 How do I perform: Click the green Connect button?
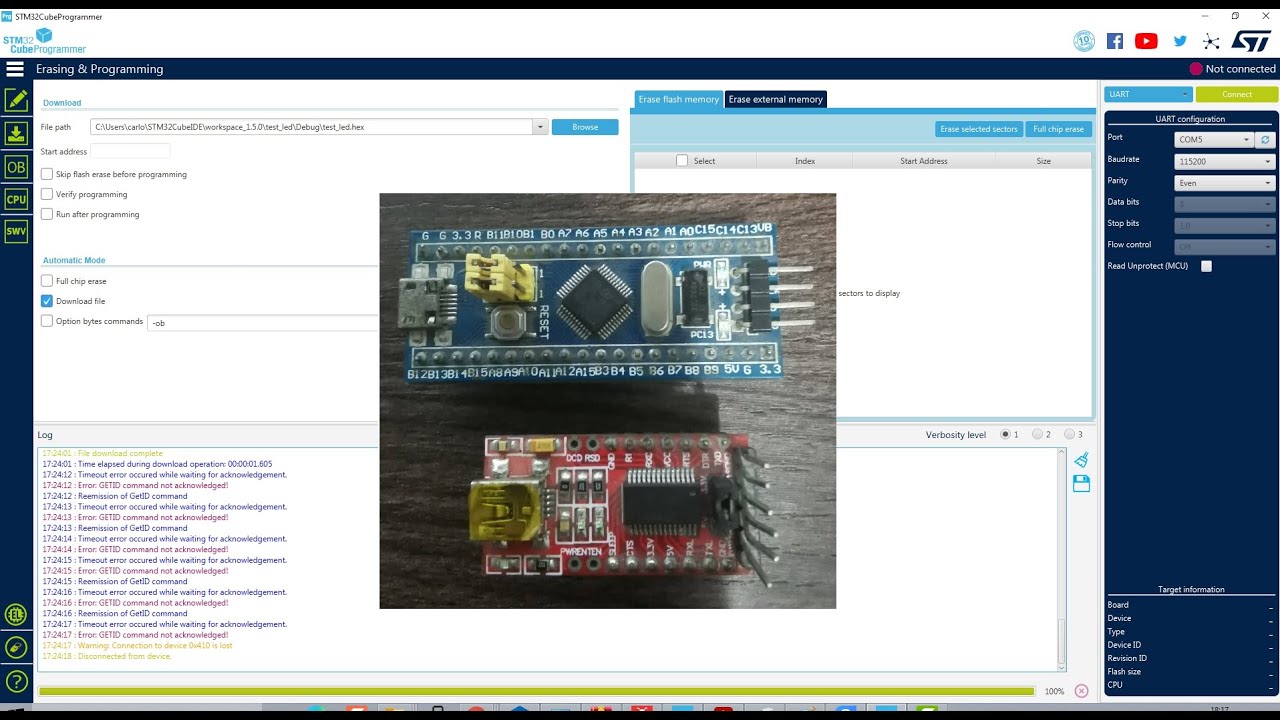1237,94
